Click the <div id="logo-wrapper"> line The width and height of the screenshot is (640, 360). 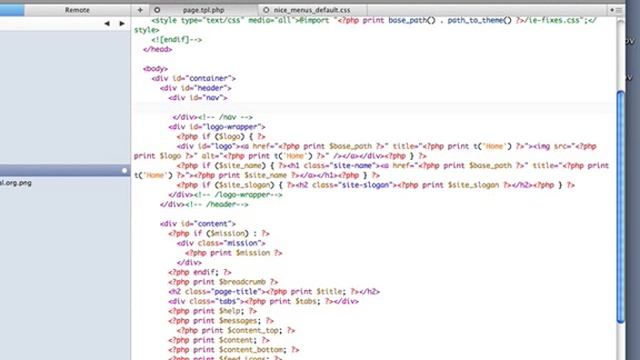(217, 127)
